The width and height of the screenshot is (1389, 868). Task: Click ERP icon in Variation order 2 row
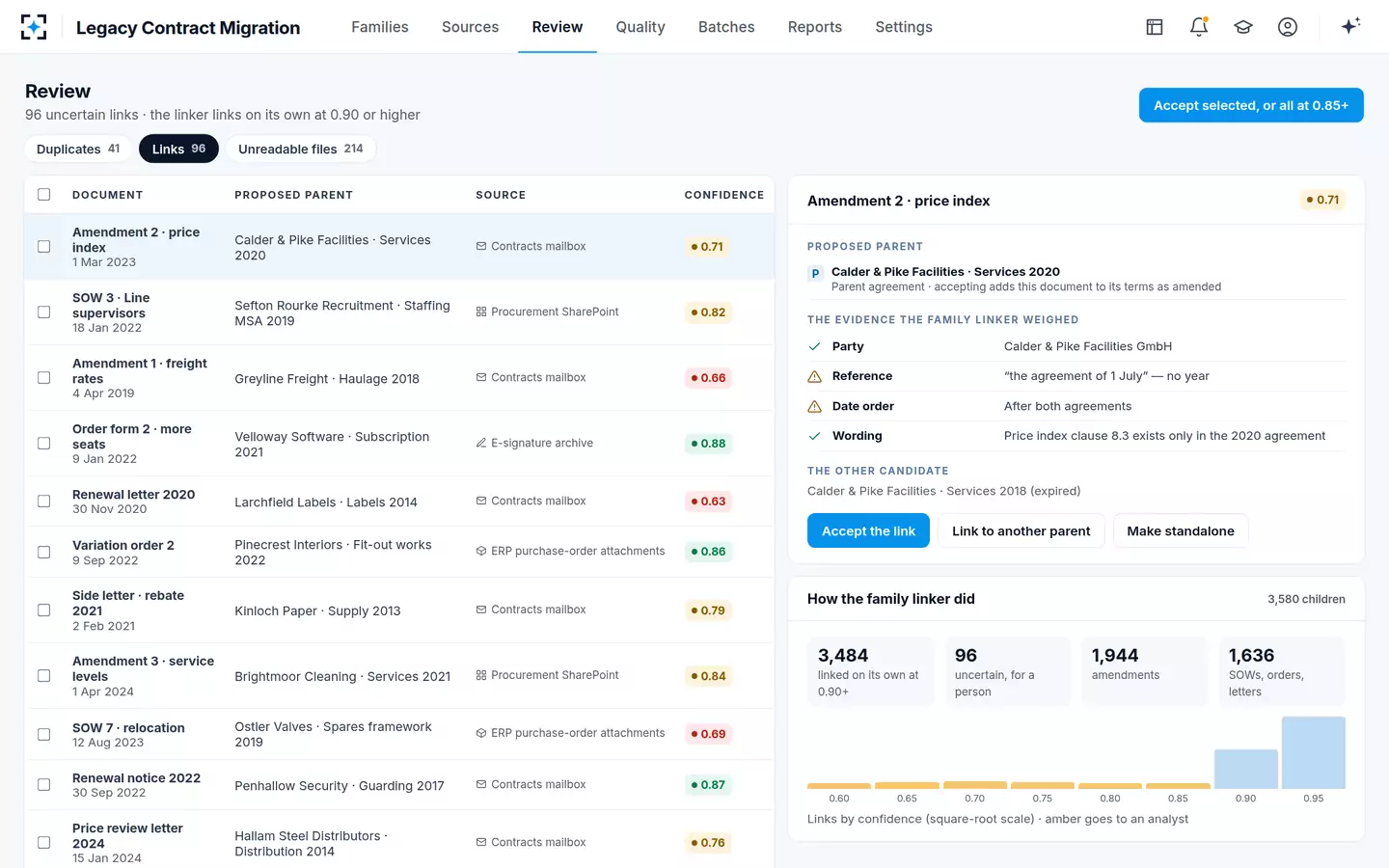481,552
